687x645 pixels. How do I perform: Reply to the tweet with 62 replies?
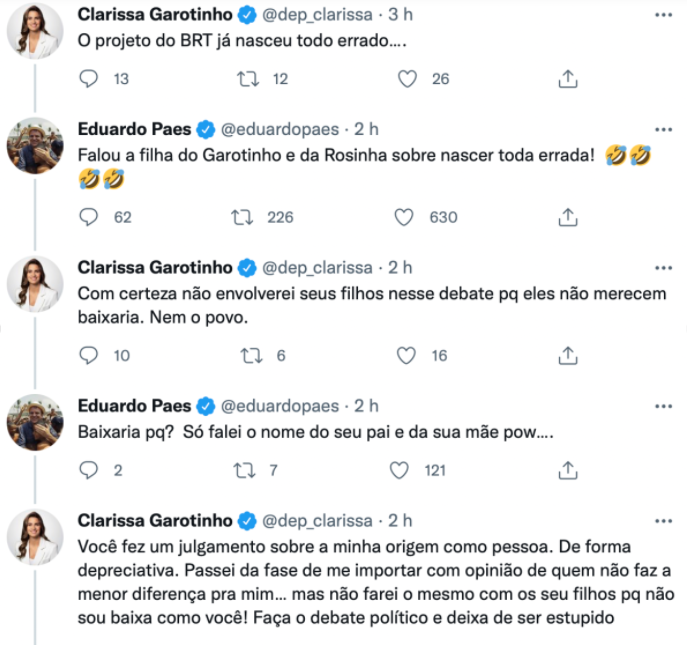(89, 217)
